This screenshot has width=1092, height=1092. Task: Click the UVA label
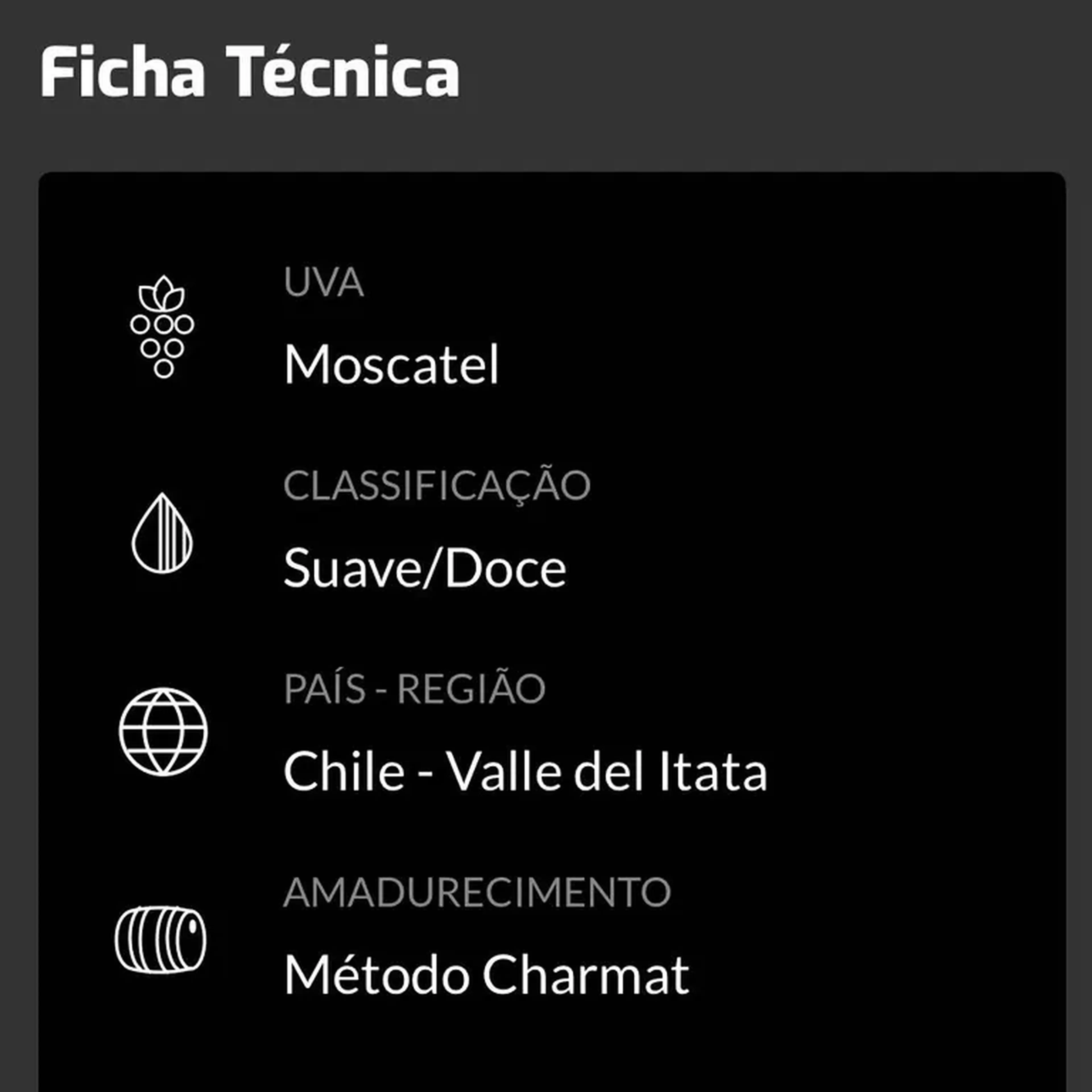pyautogui.click(x=323, y=282)
